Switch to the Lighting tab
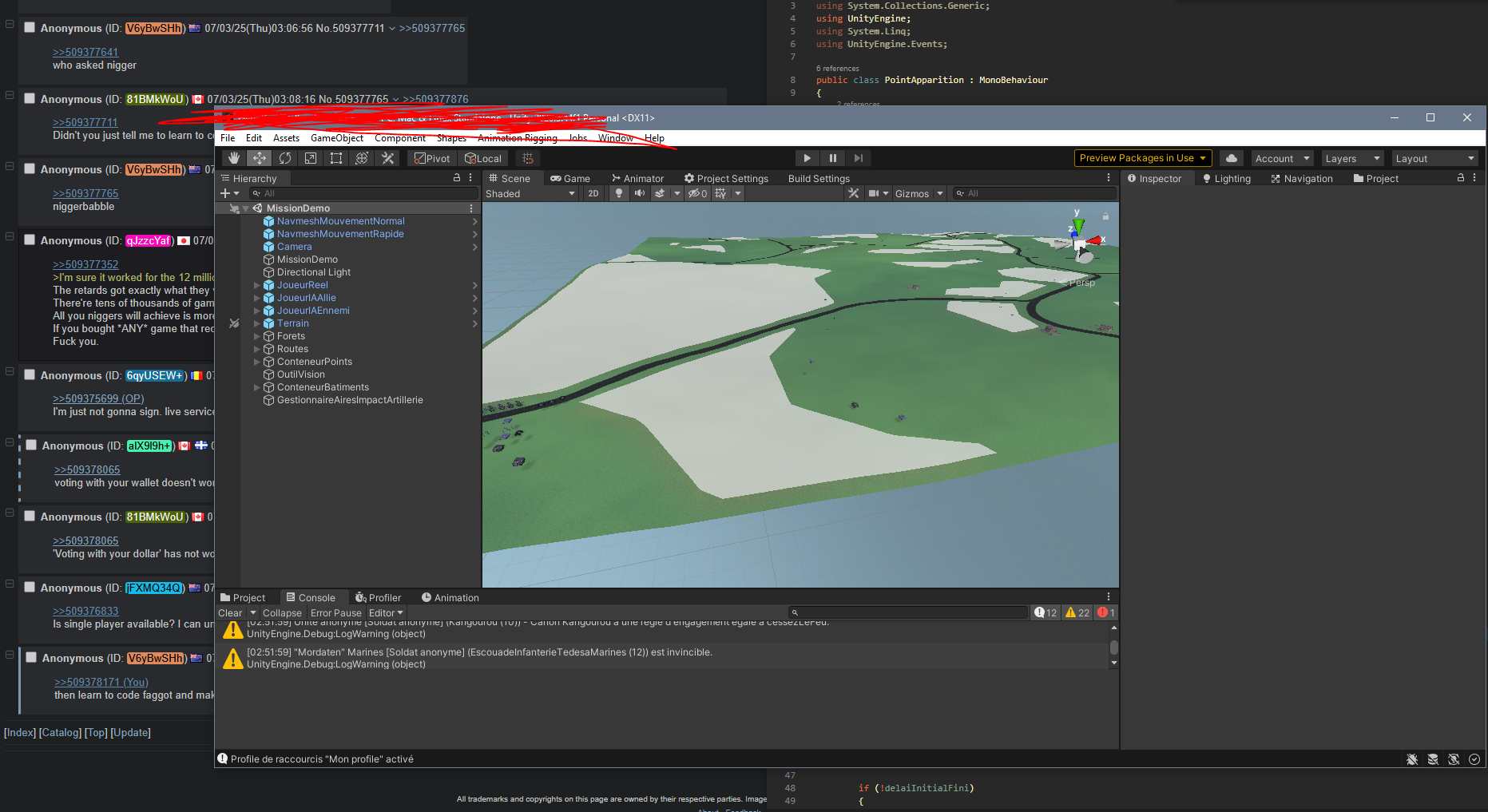This screenshot has height=812, width=1488. point(1227,179)
